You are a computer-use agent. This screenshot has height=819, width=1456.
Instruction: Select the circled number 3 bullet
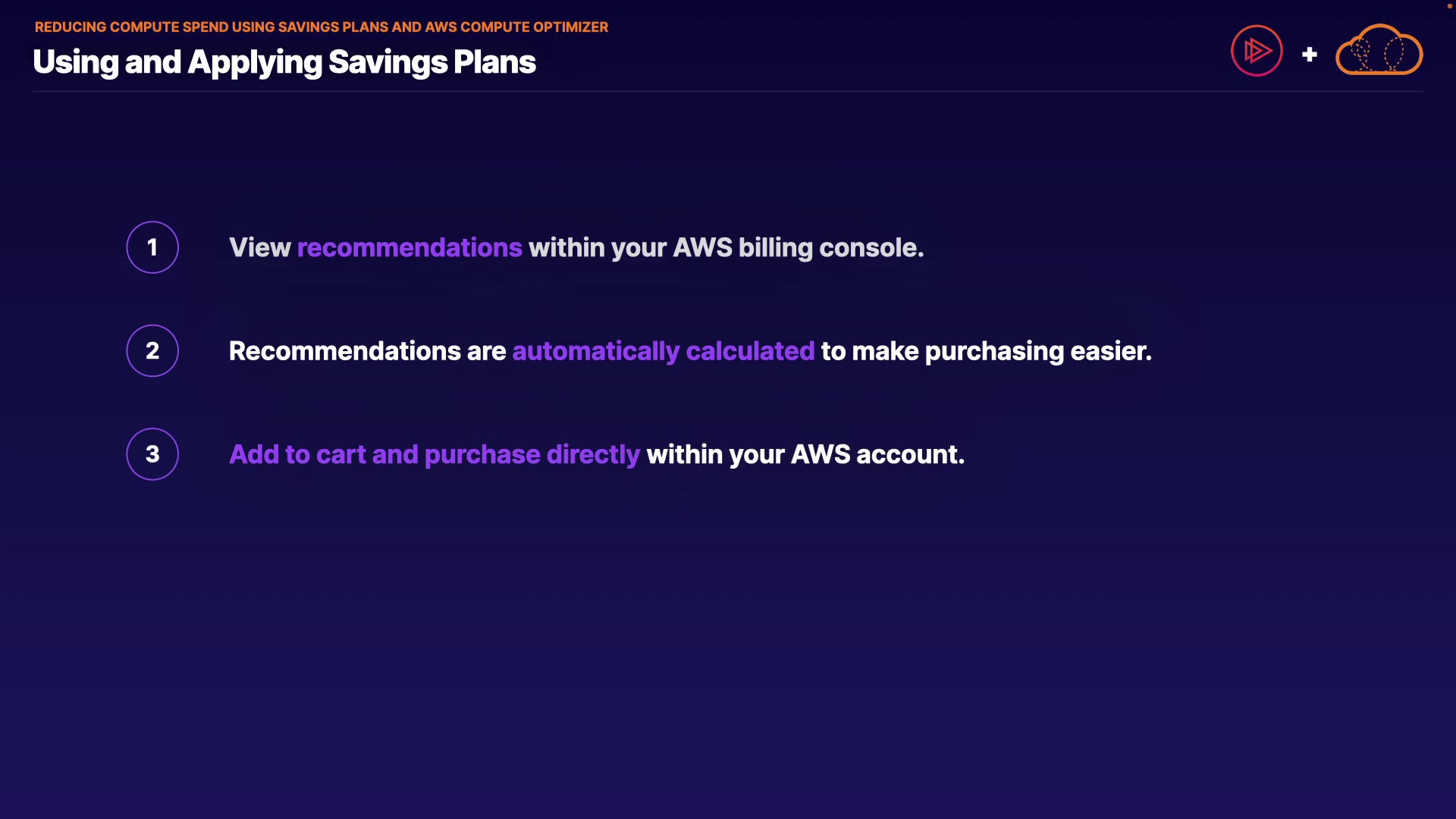[x=152, y=454]
